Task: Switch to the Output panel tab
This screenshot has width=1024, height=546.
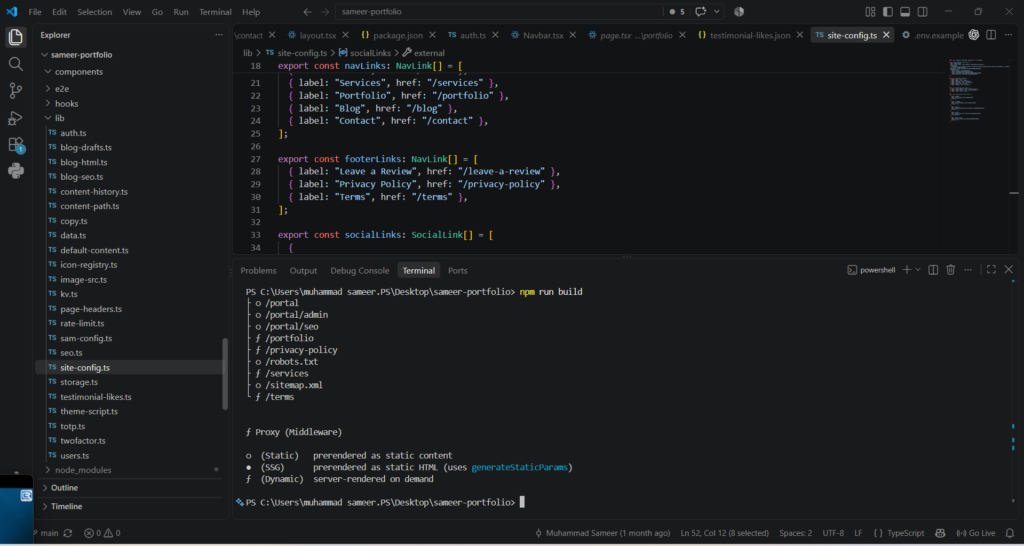Action: pyautogui.click(x=303, y=270)
